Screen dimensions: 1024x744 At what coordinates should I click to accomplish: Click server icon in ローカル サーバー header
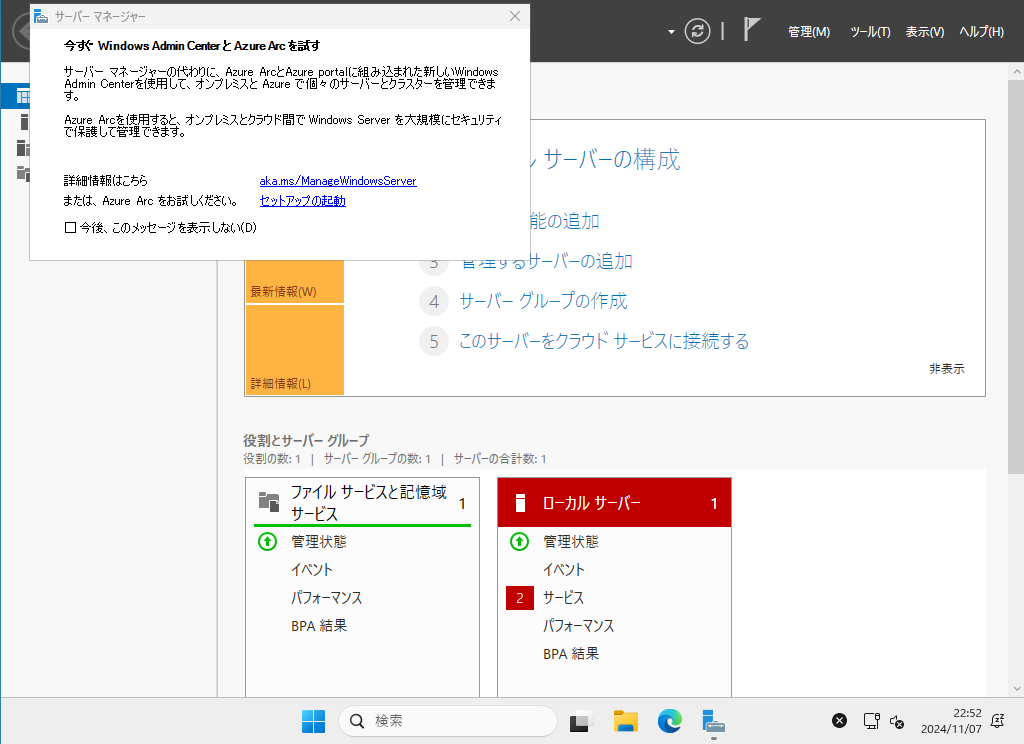click(520, 503)
